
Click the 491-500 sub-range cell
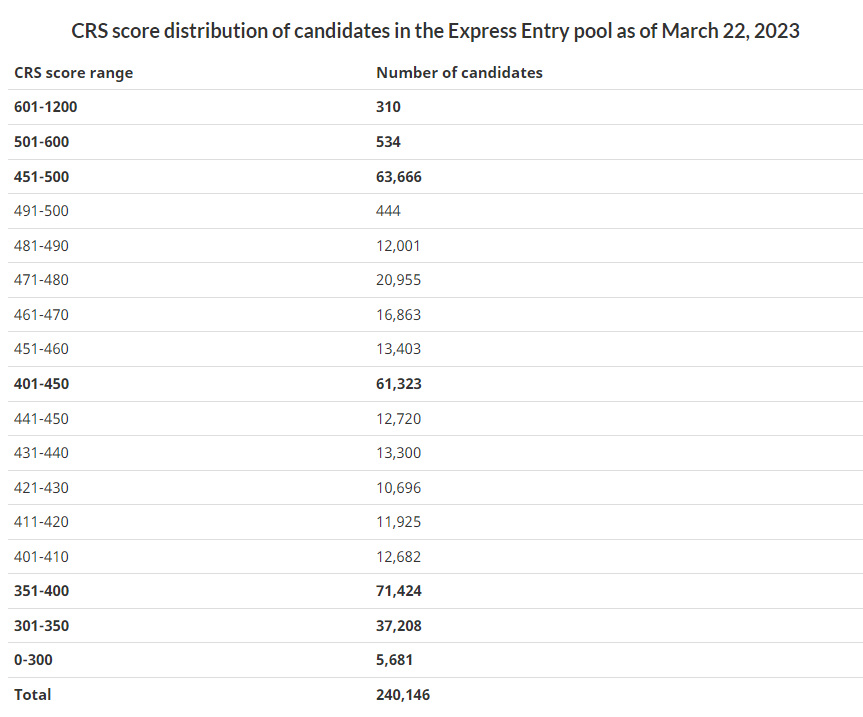click(41, 211)
